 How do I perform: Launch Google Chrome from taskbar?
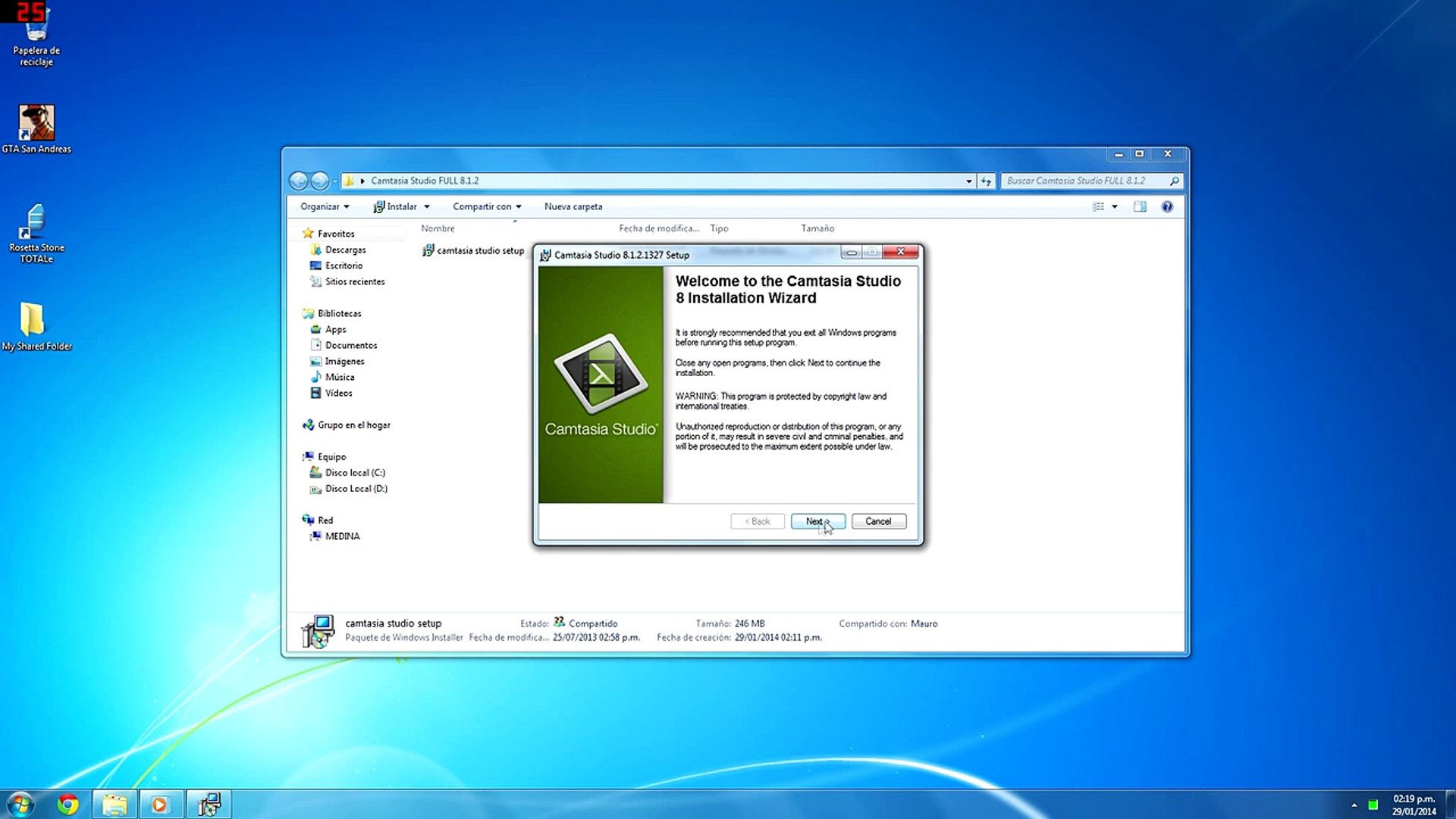67,804
